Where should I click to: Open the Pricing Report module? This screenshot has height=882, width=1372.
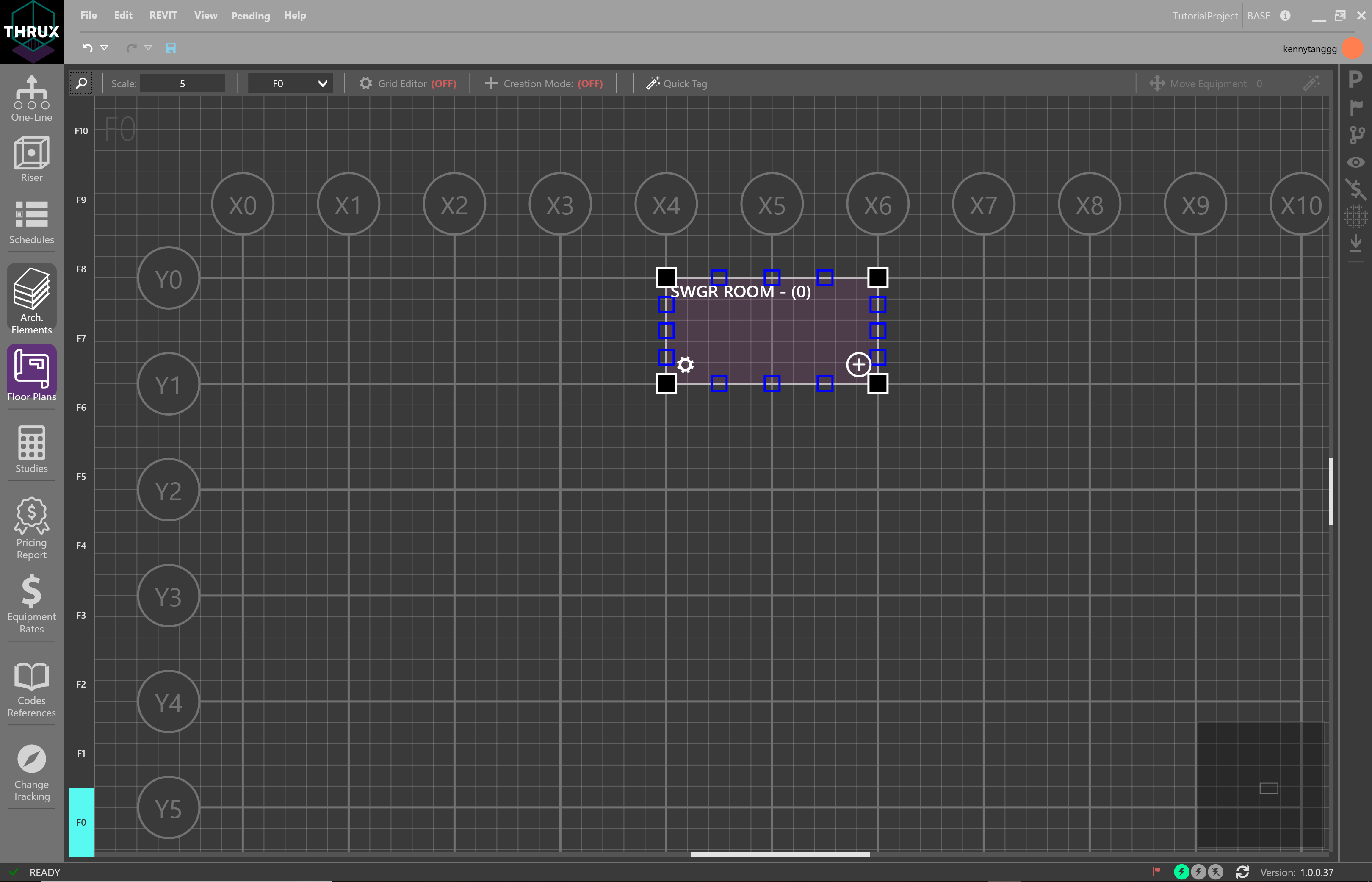click(31, 527)
